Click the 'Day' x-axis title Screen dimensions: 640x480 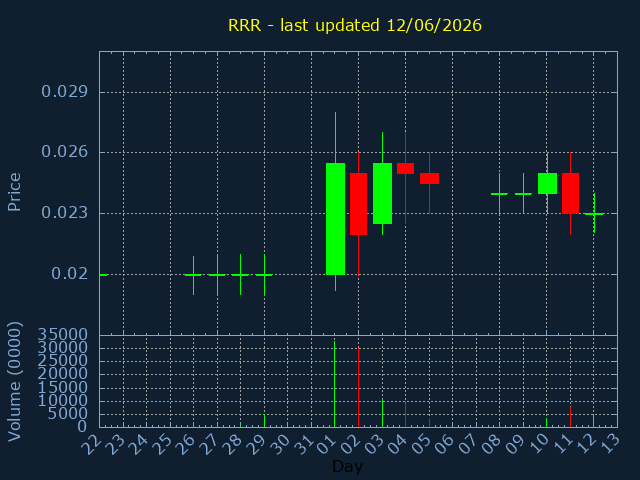347,466
